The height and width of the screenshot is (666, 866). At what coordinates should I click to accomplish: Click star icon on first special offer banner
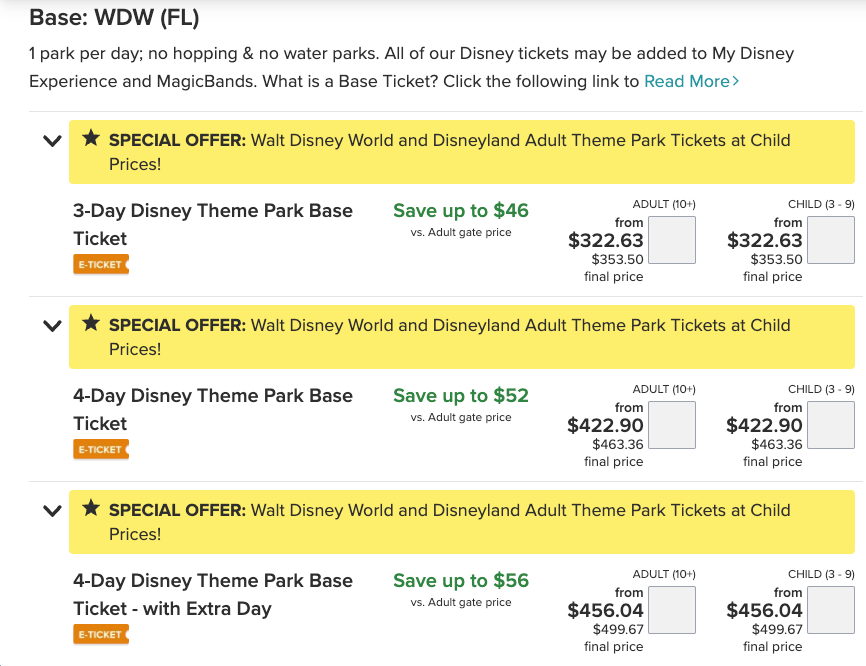click(x=91, y=139)
